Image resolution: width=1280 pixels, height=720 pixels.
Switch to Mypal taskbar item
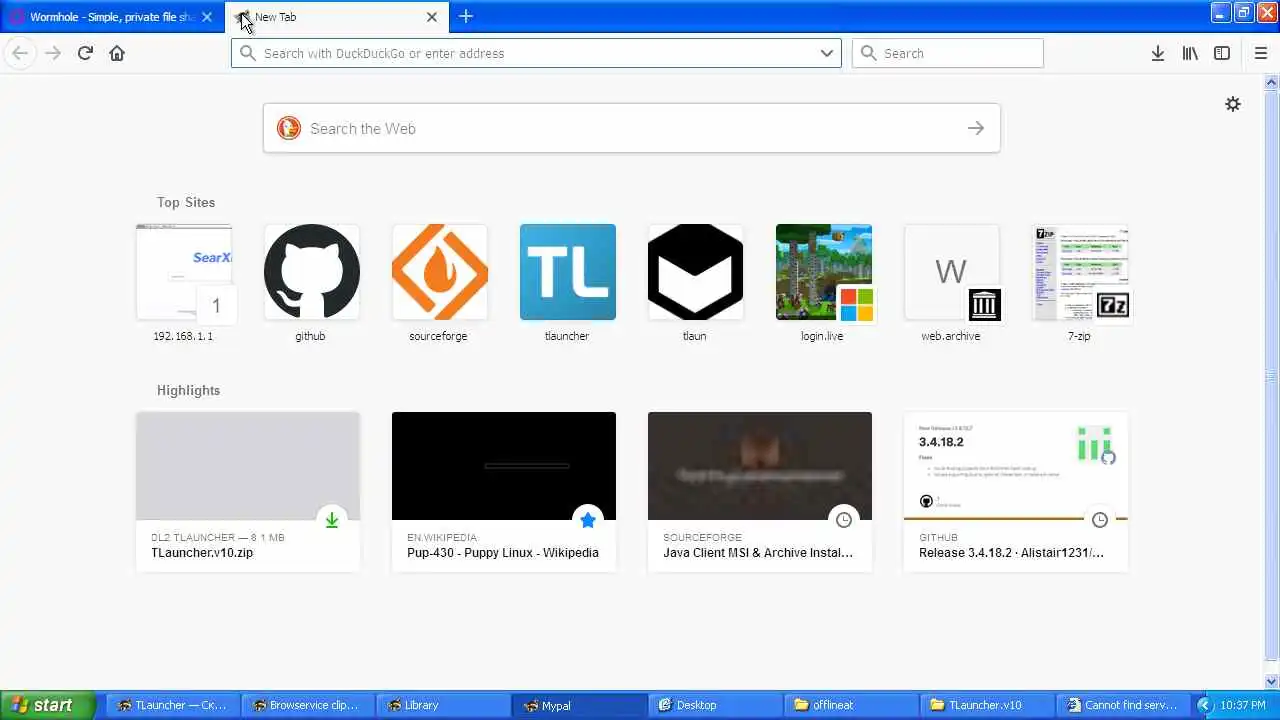click(579, 705)
